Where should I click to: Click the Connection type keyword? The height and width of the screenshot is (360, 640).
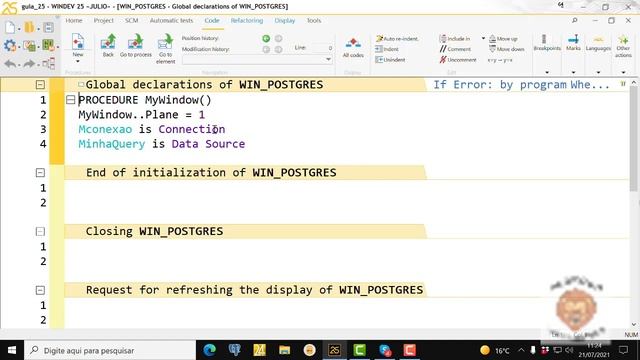coord(191,129)
